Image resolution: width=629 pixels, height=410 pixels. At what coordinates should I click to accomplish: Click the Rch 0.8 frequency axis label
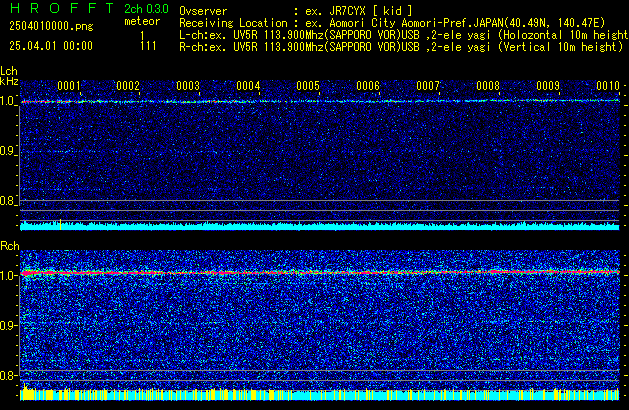(8, 375)
